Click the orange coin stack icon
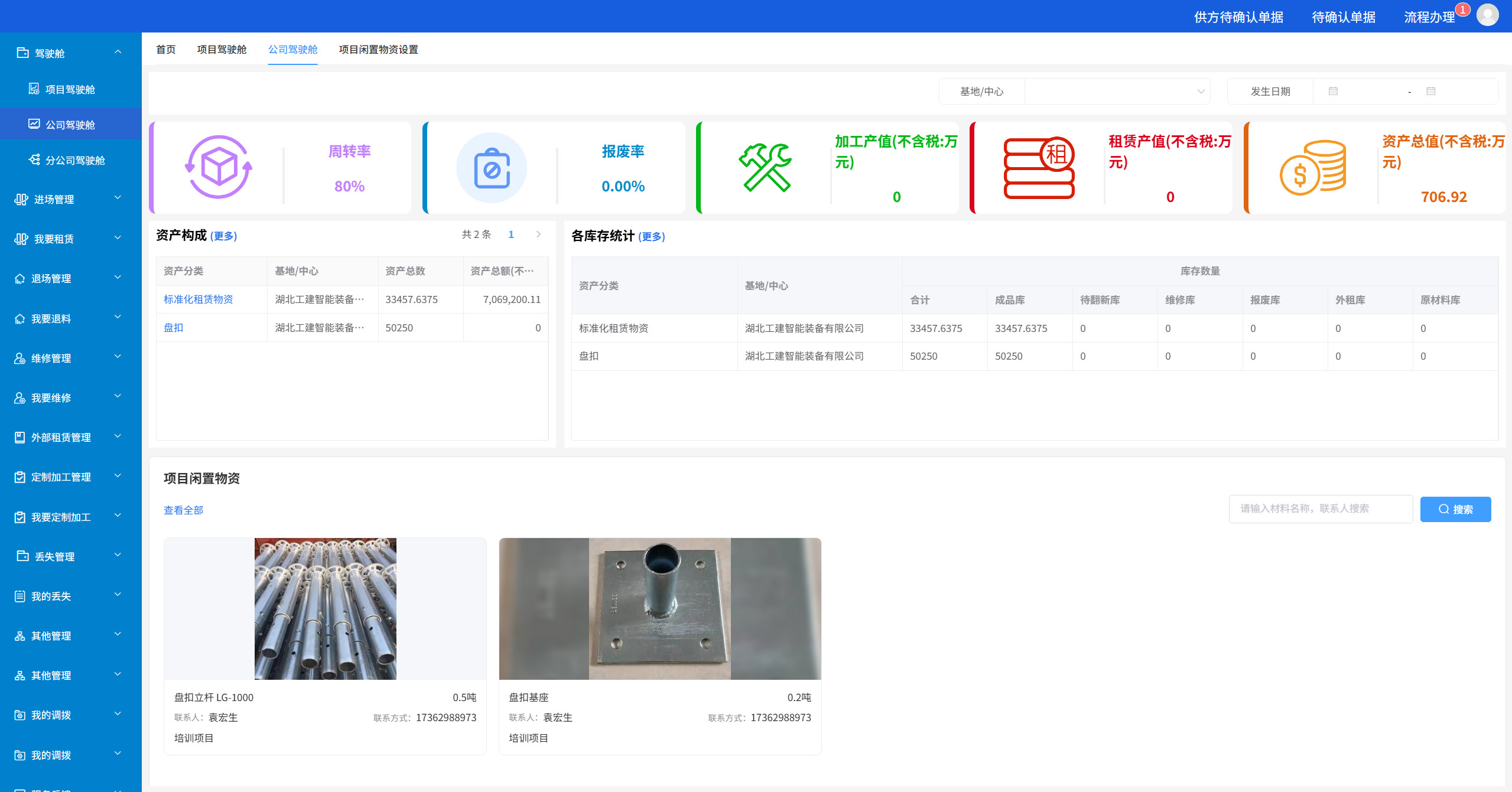 click(1312, 168)
